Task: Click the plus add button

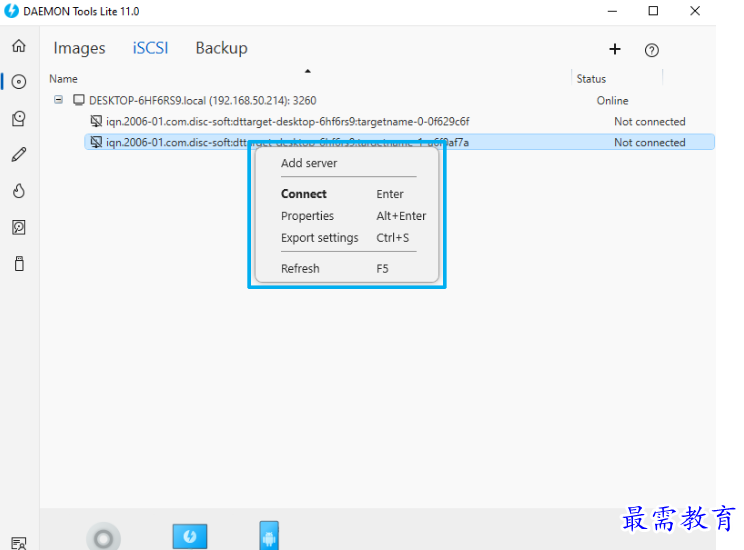Action: click(x=615, y=49)
